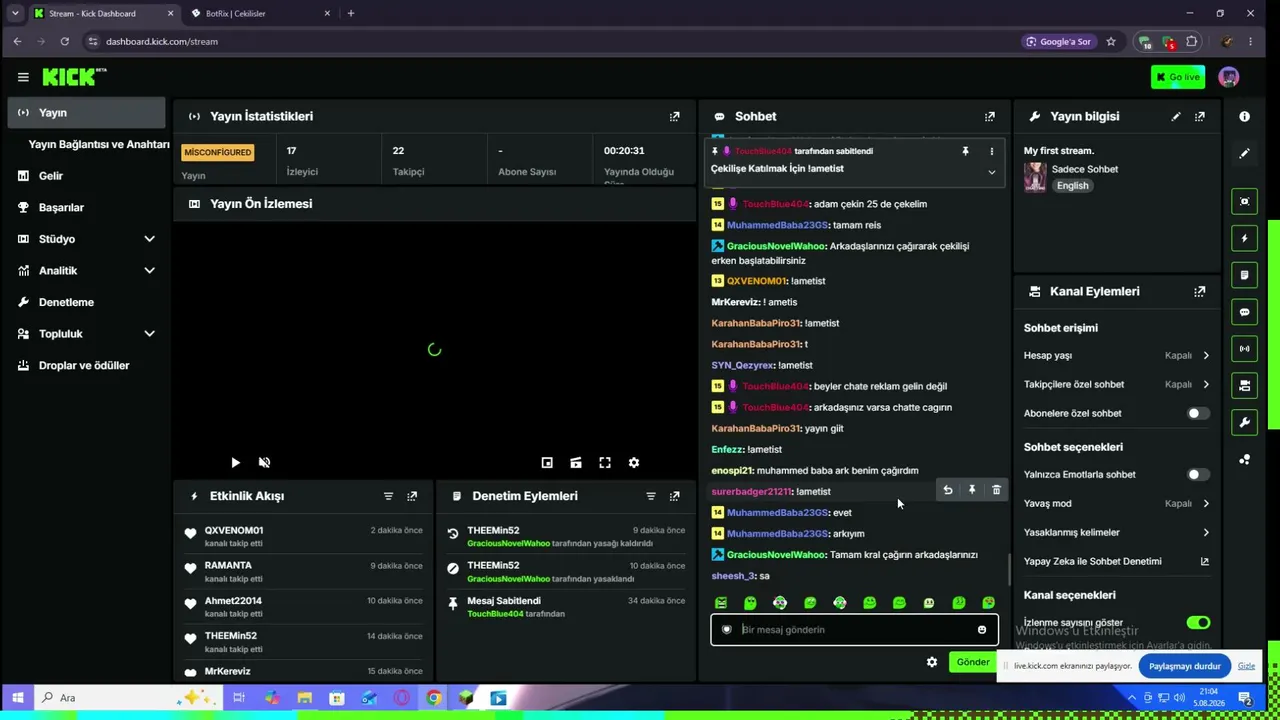Open Yayın Bağlantısı ve Anahtarı page

click(x=99, y=144)
